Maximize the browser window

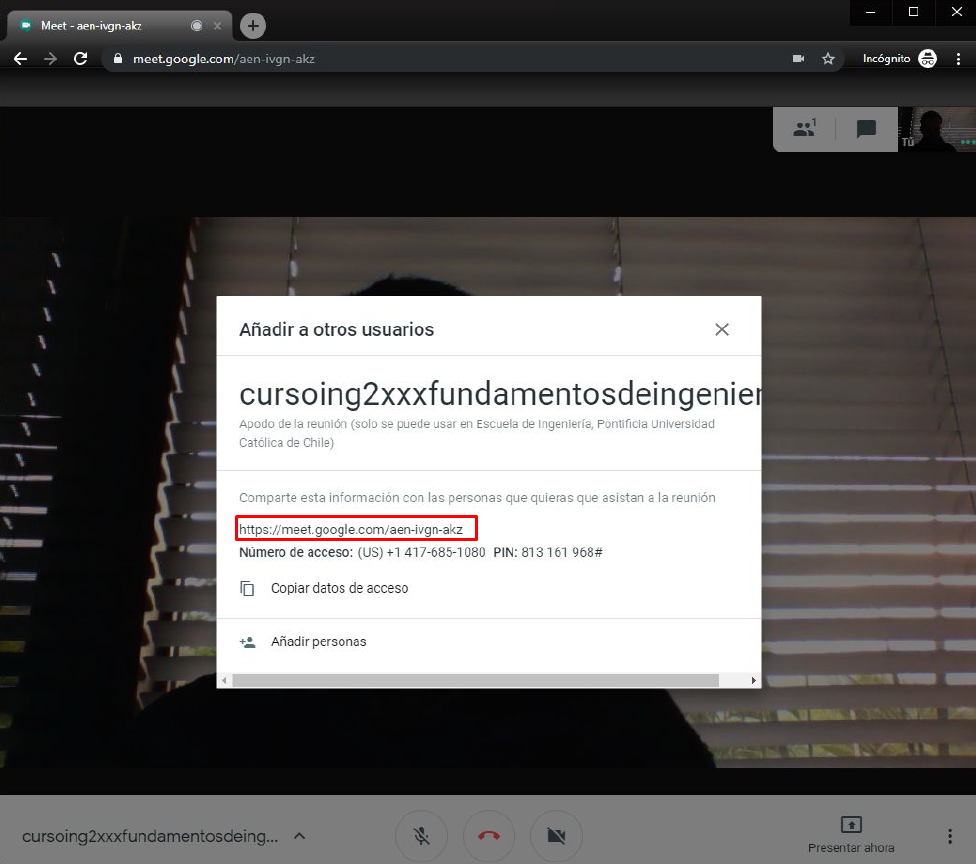[913, 12]
